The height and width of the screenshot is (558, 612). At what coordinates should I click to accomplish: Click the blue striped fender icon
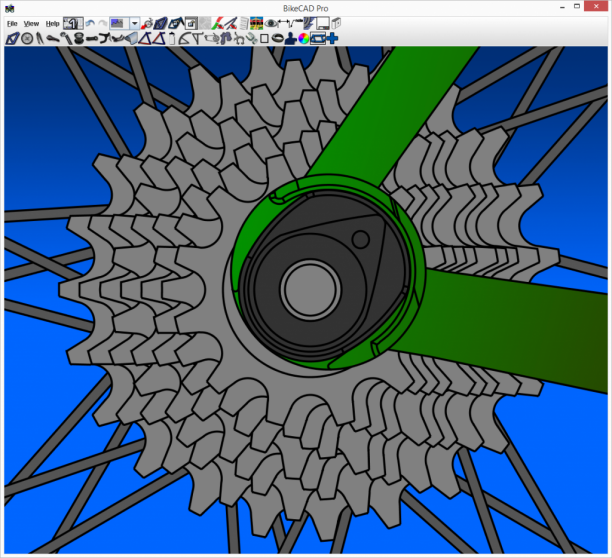[309, 23]
